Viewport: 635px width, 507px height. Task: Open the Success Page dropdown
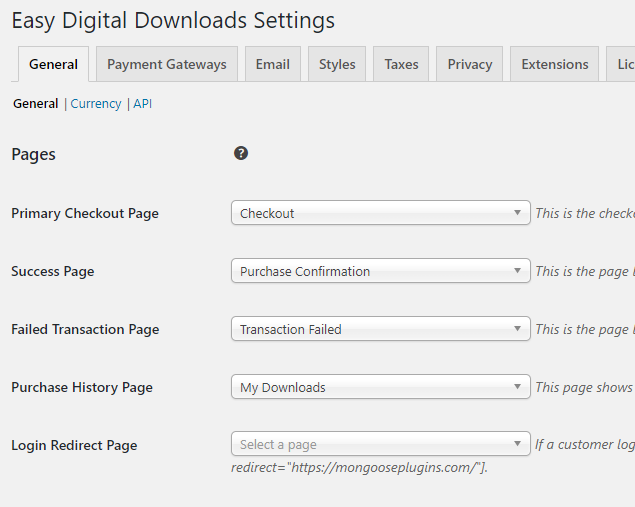point(380,271)
